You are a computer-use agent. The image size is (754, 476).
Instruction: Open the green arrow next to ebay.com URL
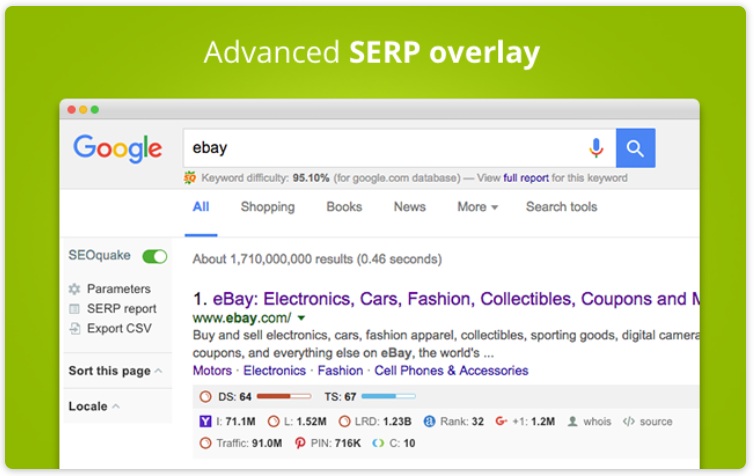(301, 318)
